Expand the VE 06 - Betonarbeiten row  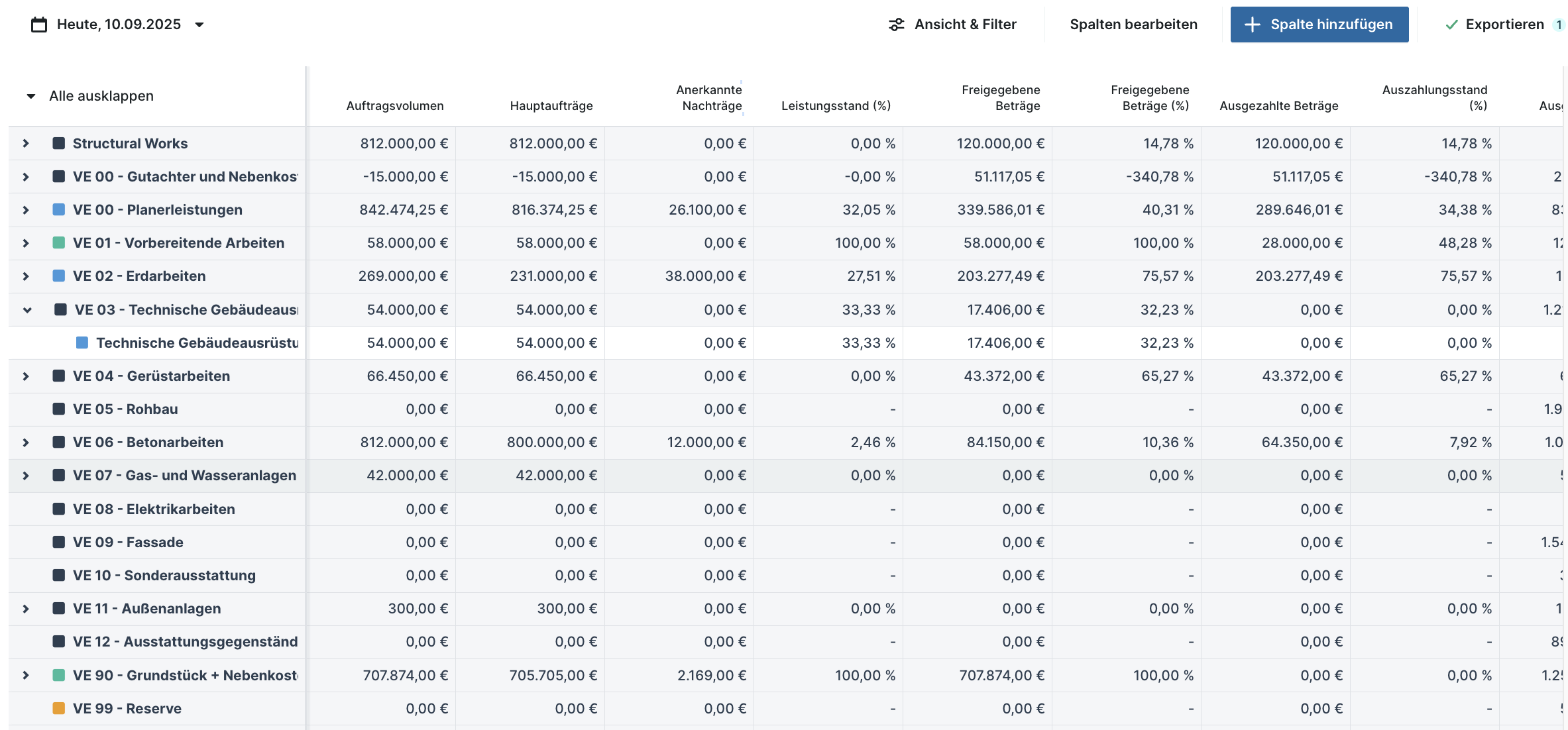pos(26,442)
